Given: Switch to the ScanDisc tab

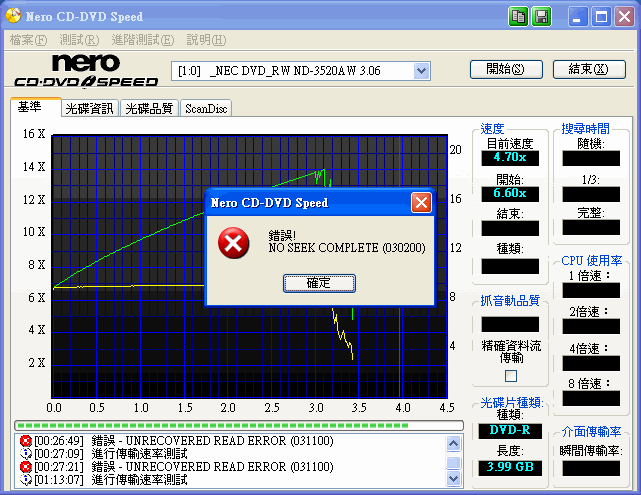Looking at the screenshot, I should click(206, 108).
